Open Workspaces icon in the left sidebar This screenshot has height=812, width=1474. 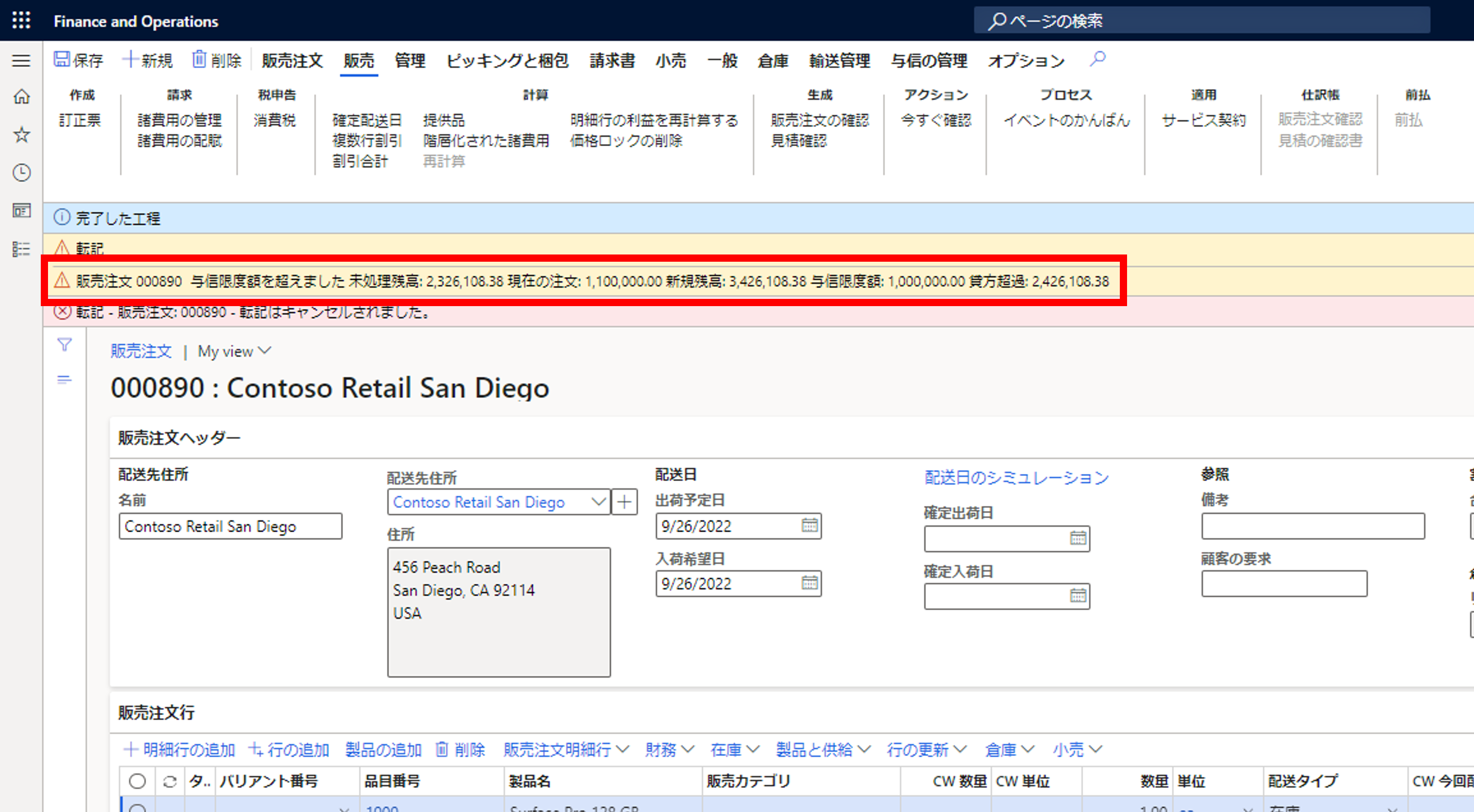(x=21, y=211)
